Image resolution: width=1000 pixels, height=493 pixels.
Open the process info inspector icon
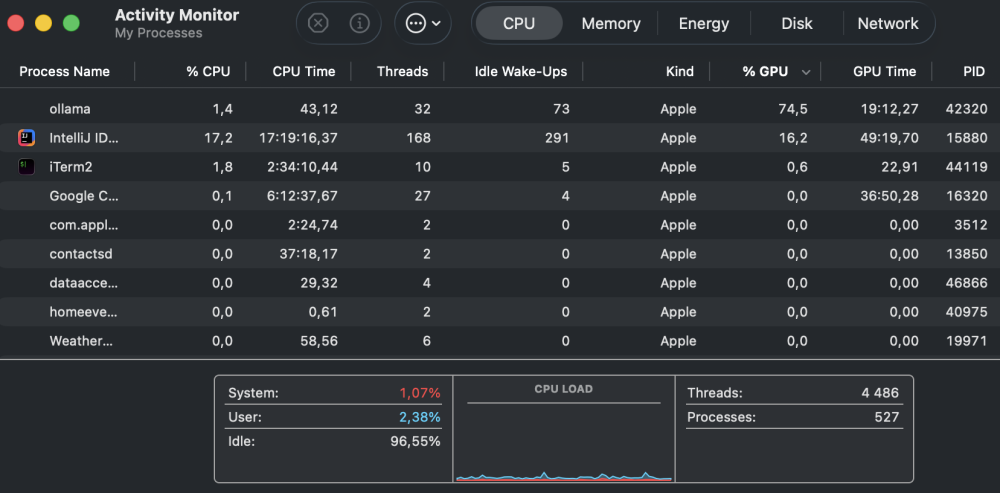tap(360, 24)
